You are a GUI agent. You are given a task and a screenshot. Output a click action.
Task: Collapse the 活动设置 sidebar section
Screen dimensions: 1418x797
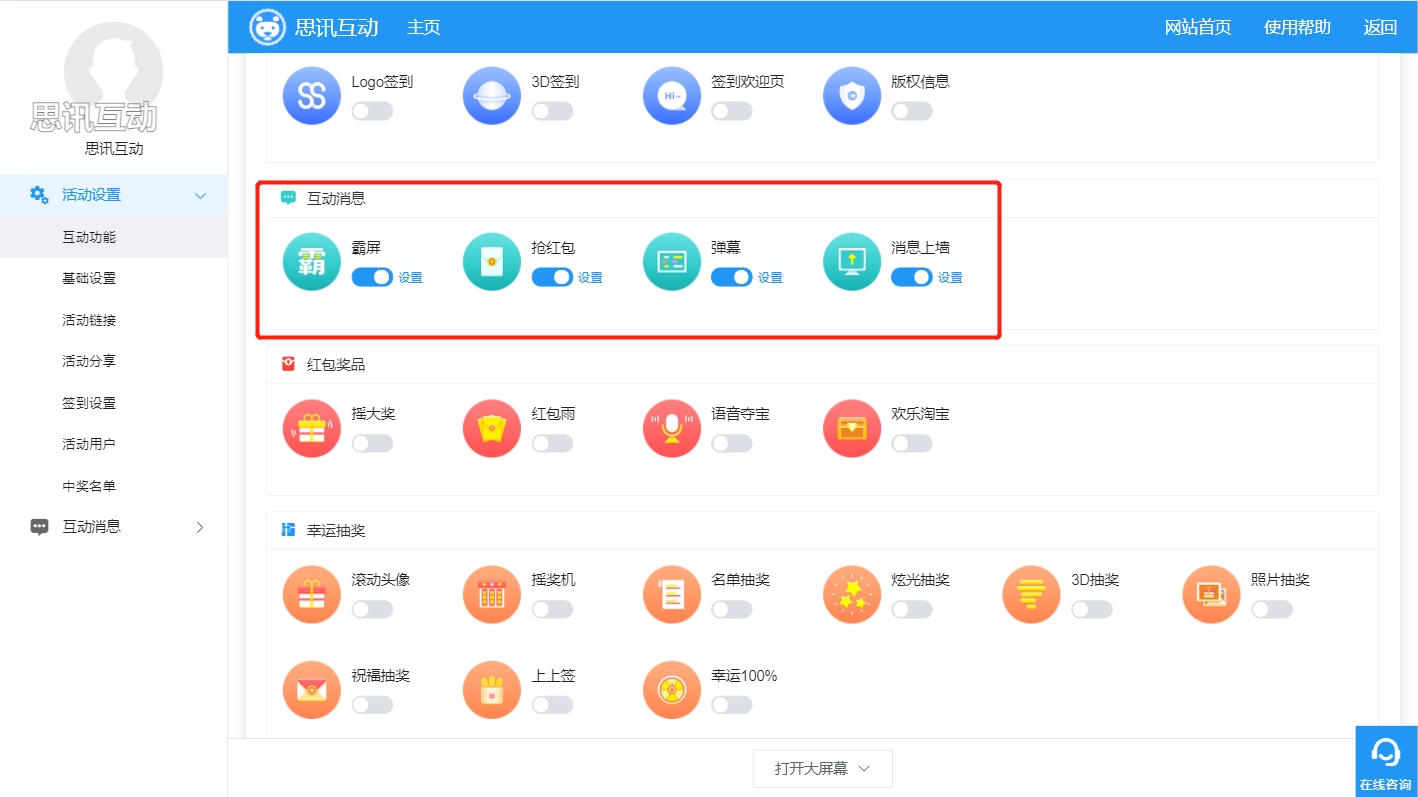(114, 195)
